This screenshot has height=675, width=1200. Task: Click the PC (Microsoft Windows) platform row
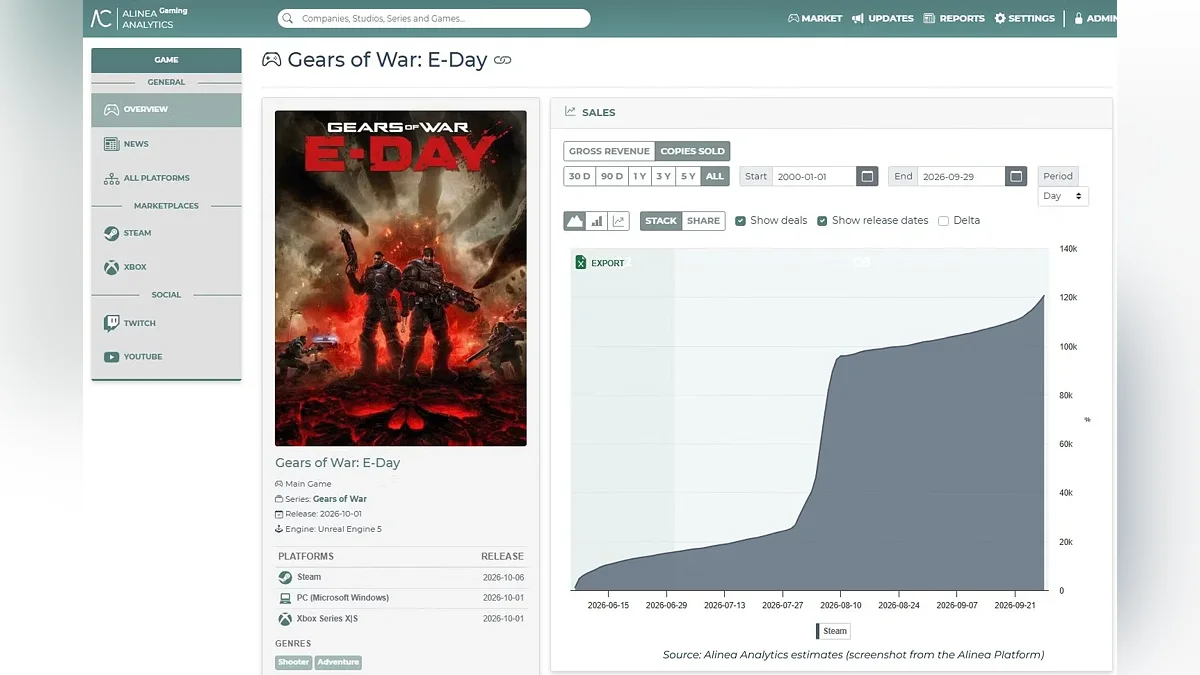[400, 598]
